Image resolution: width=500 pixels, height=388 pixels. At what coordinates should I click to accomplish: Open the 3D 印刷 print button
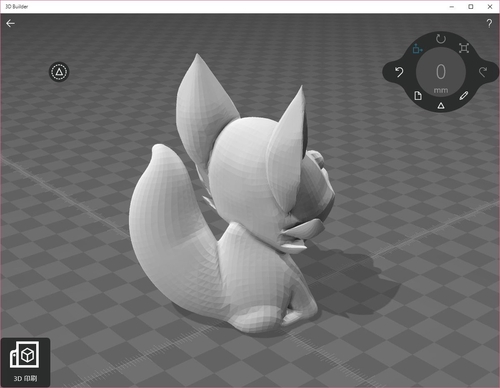click(x=25, y=362)
